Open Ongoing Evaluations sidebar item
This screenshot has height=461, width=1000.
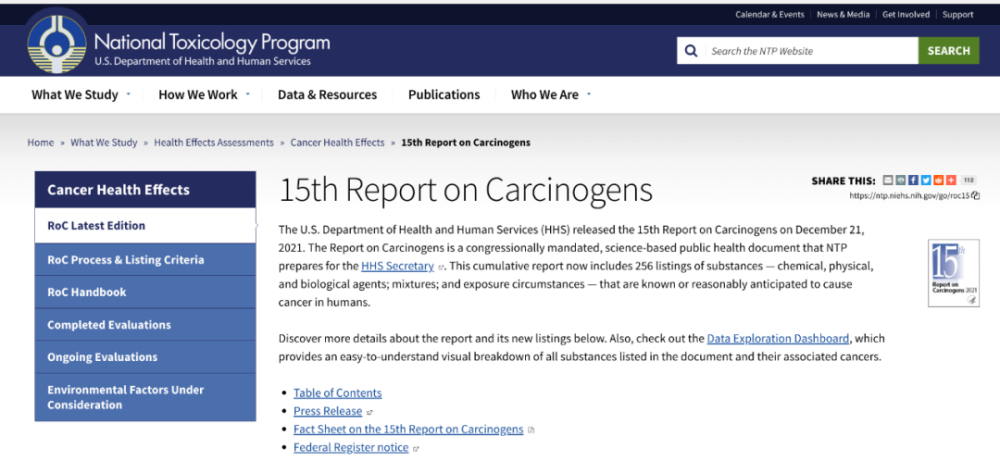coord(145,357)
